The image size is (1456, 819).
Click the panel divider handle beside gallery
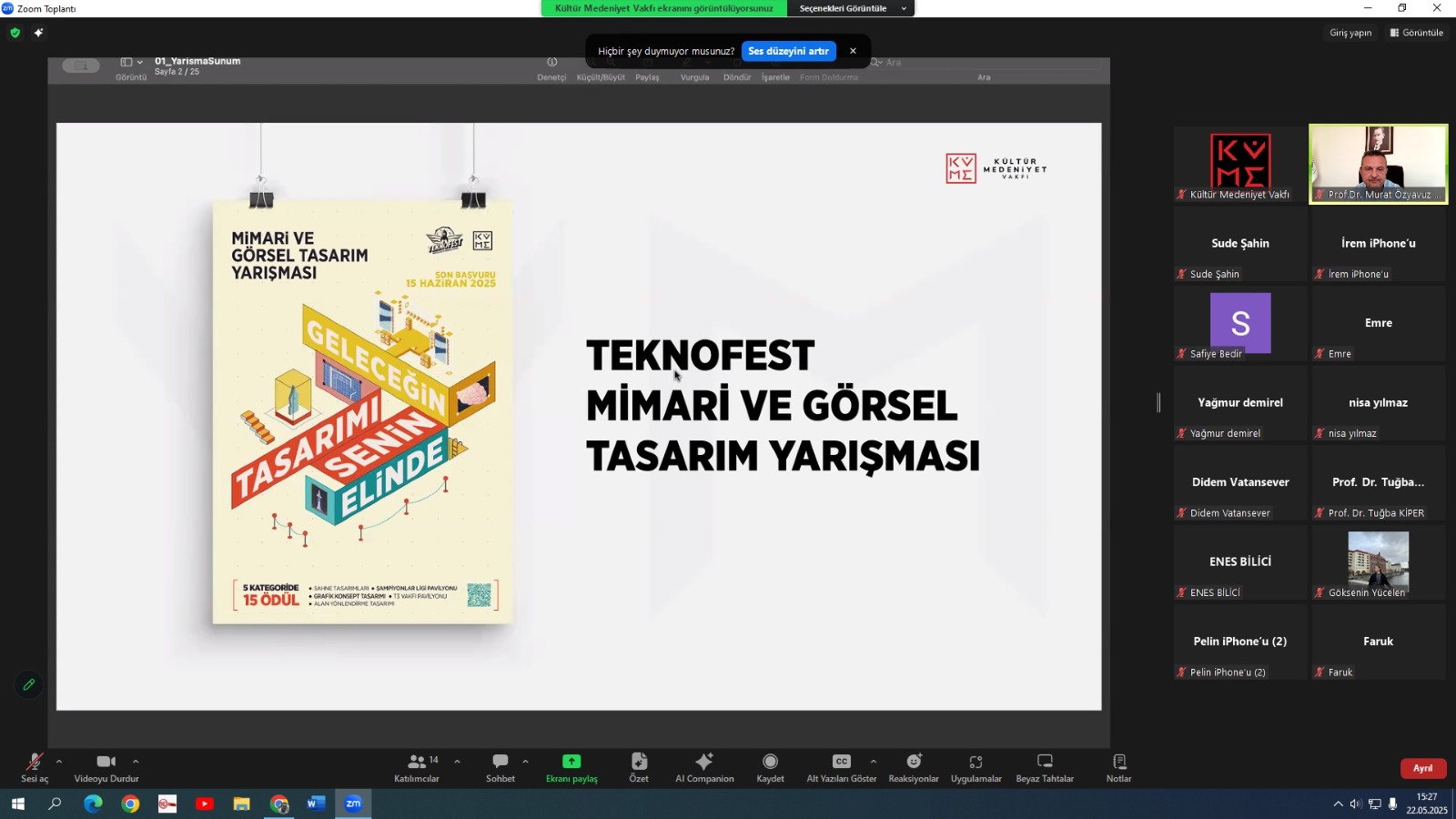click(1158, 402)
